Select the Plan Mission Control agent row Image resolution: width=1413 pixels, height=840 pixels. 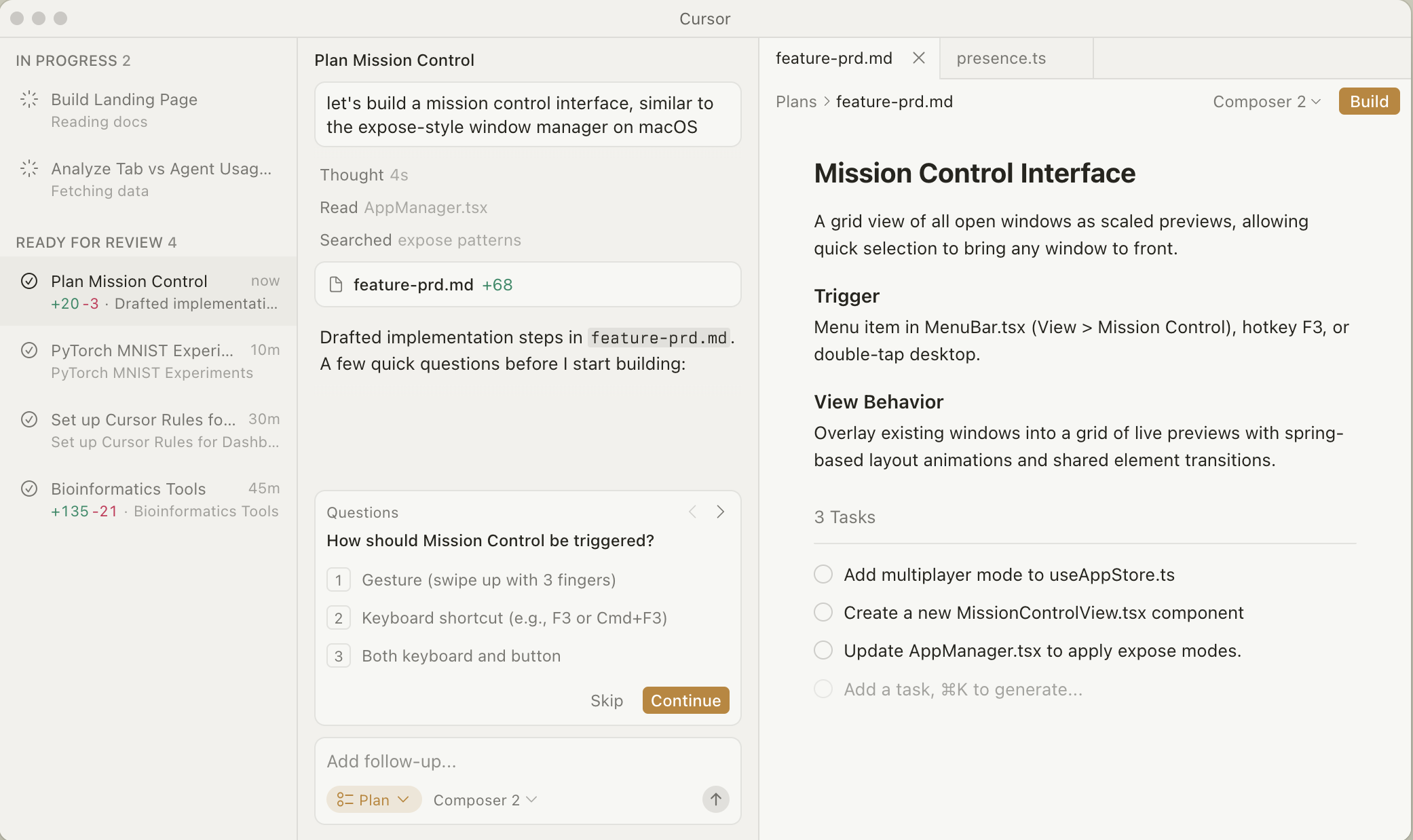(x=148, y=292)
